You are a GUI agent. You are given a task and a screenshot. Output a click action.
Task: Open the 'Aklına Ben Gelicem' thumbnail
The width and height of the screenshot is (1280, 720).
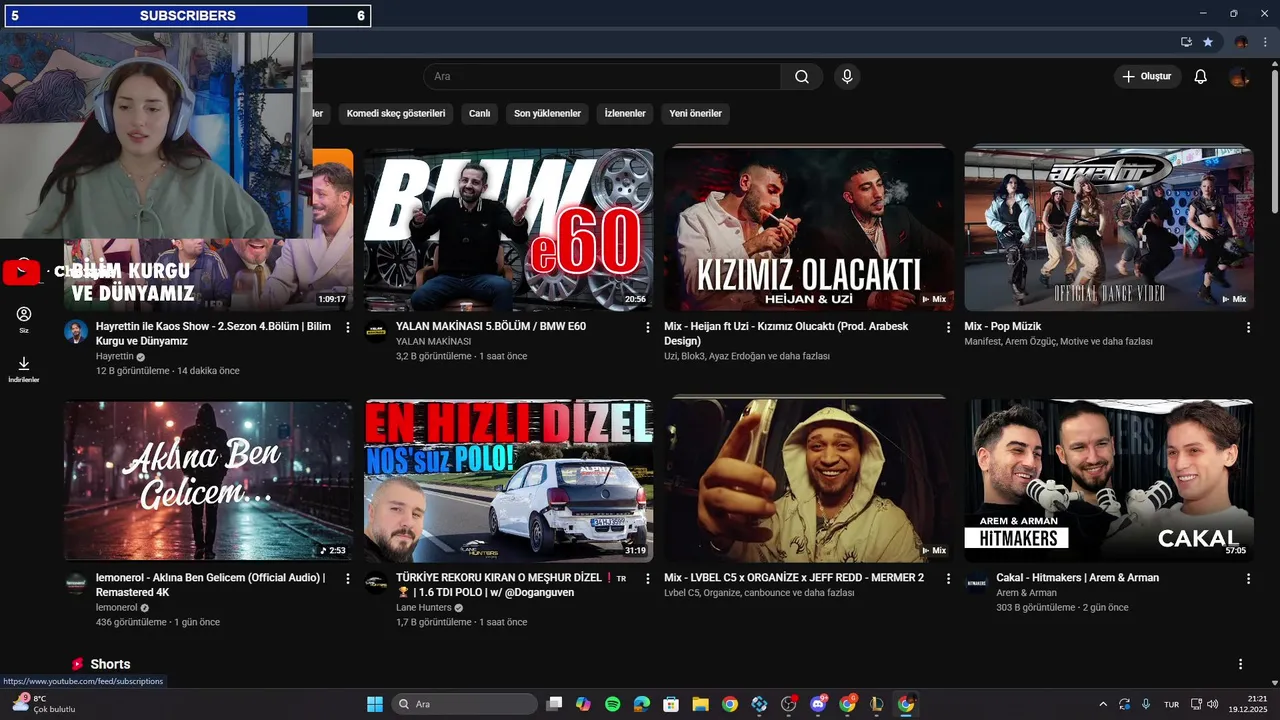coord(208,481)
